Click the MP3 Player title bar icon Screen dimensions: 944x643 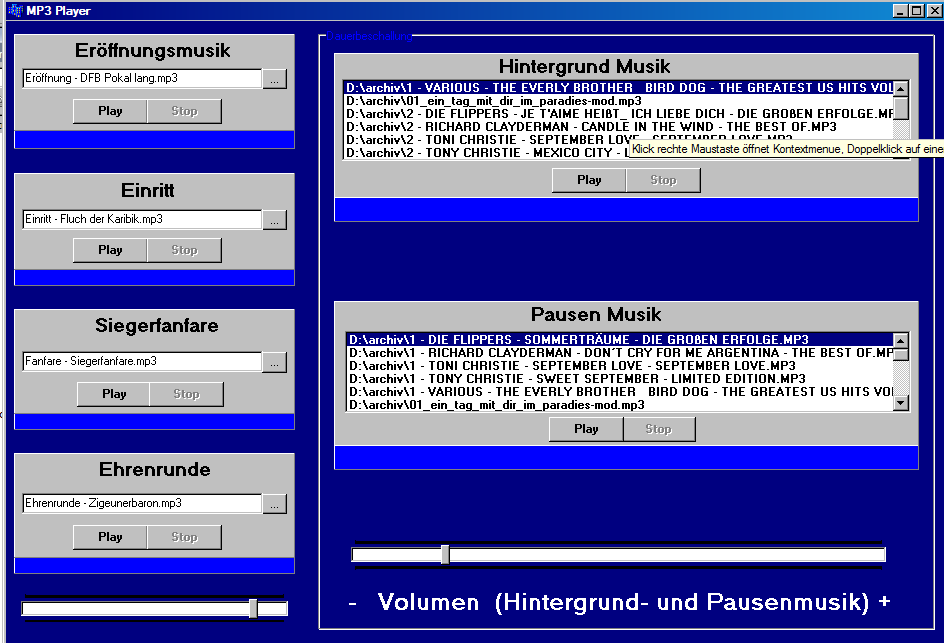(14, 10)
